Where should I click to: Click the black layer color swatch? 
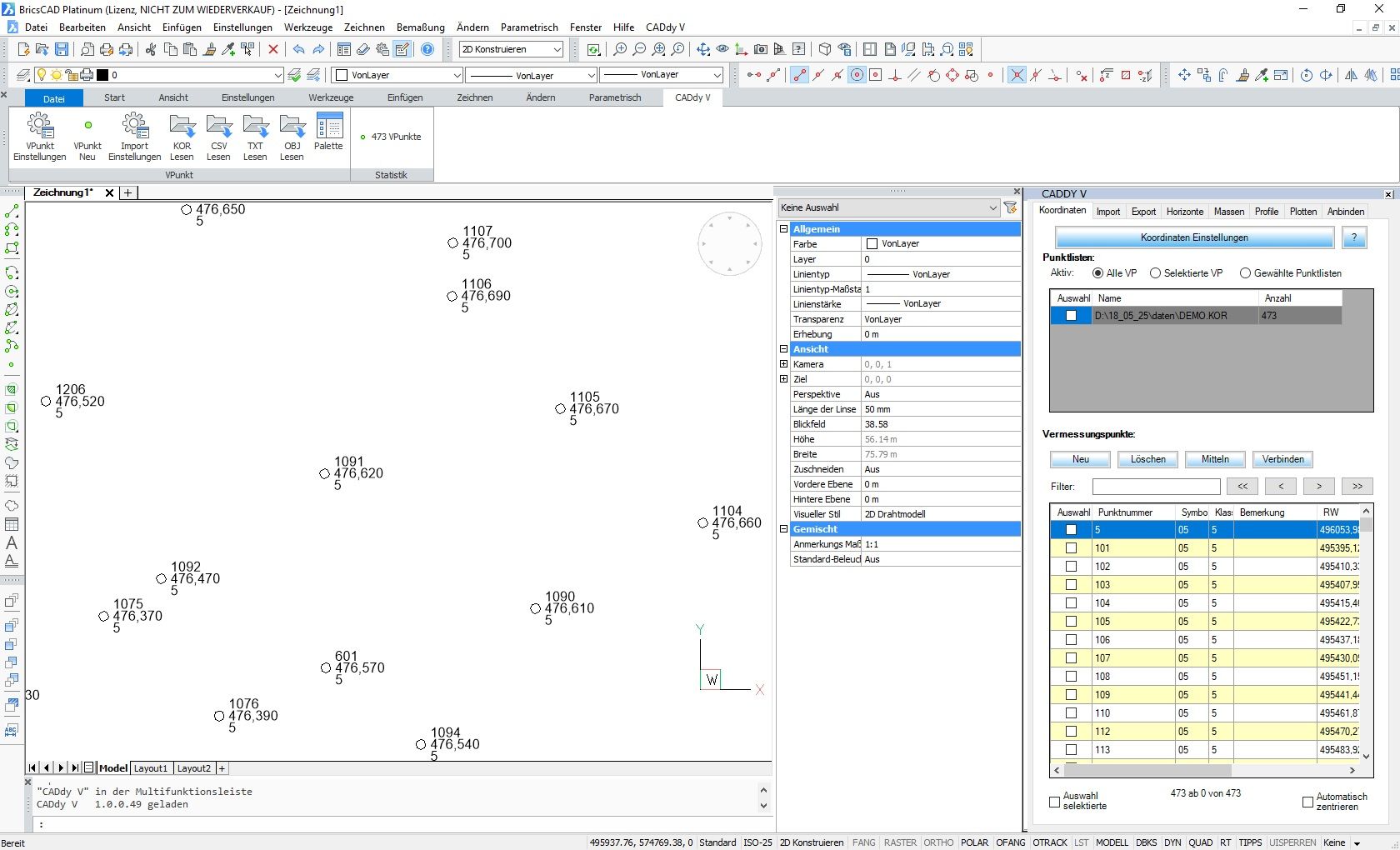[102, 75]
